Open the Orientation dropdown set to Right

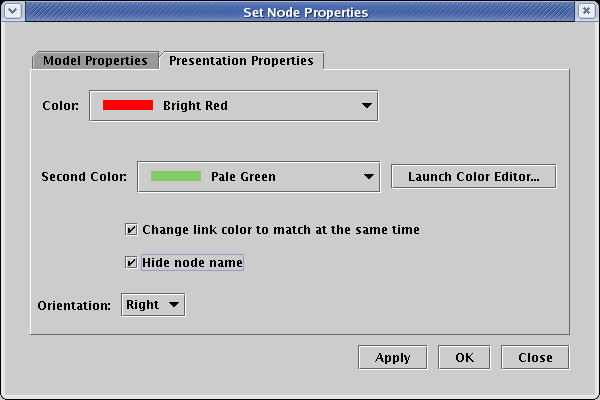(x=153, y=305)
